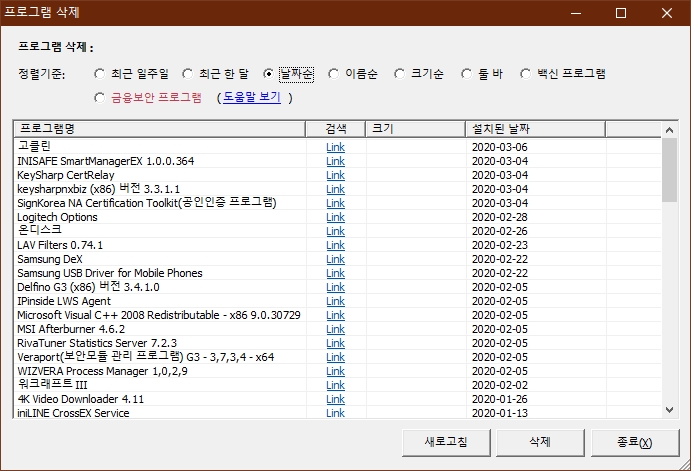
Task: Click the 삭제 delete button
Action: (x=540, y=442)
